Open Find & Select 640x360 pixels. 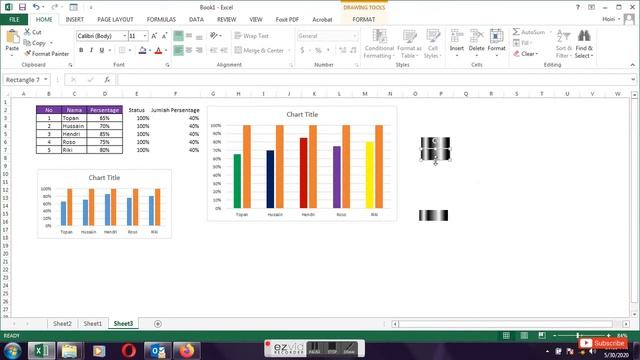coord(584,44)
